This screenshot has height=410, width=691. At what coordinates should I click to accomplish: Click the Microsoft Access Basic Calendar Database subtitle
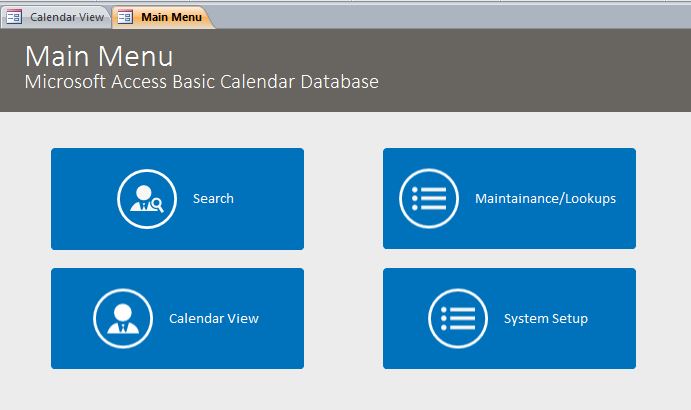[x=202, y=82]
